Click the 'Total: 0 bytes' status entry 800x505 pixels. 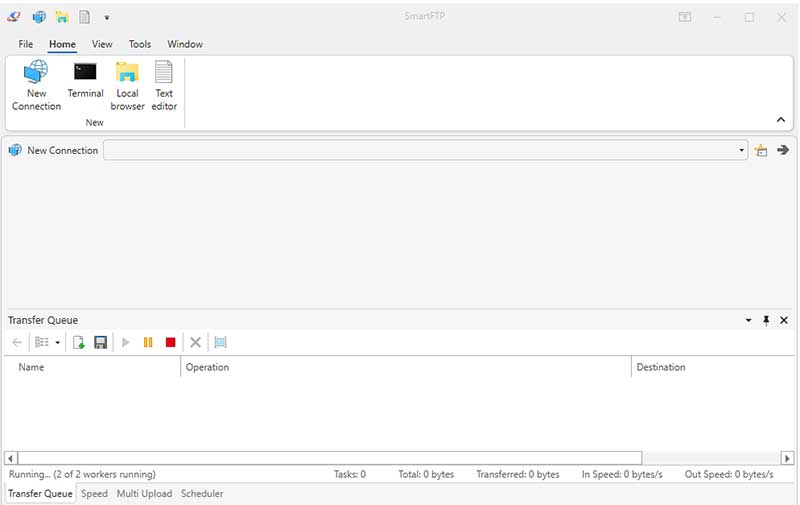(x=426, y=474)
